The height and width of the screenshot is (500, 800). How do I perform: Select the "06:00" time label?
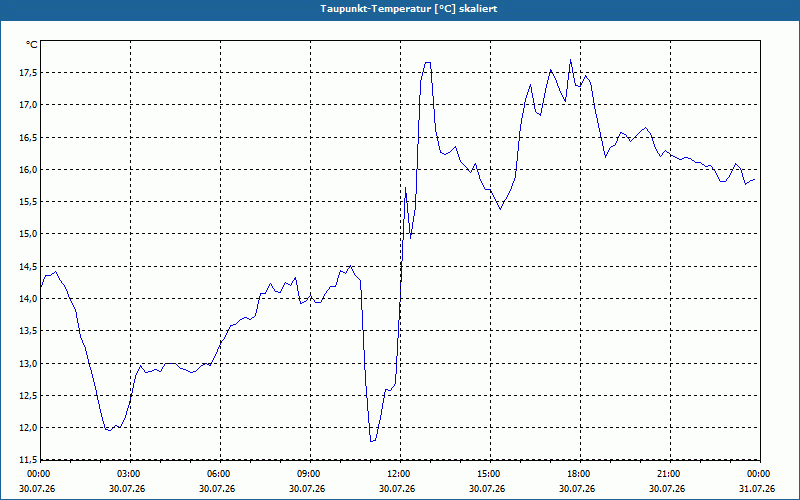[218, 474]
